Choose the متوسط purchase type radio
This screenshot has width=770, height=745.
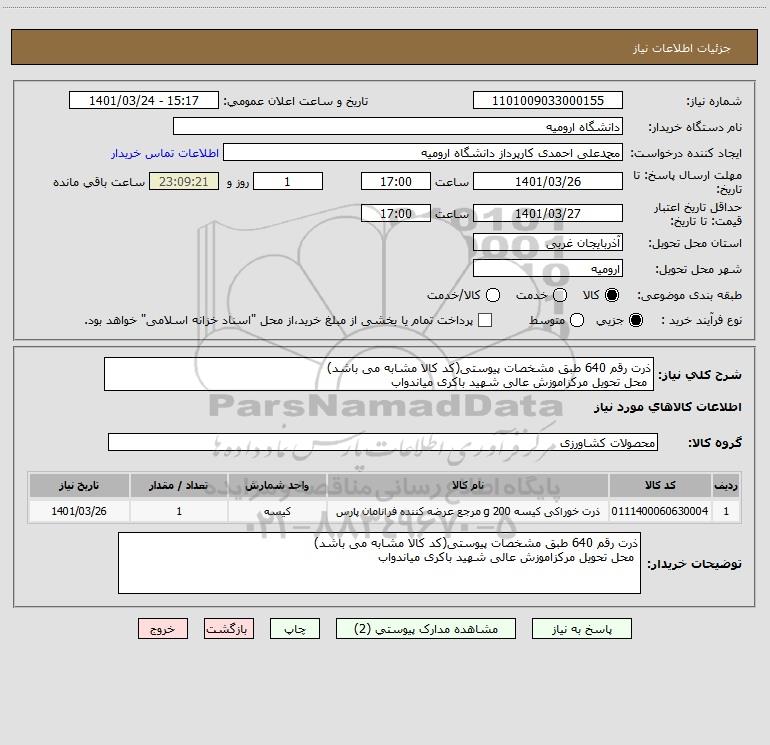pos(577,320)
